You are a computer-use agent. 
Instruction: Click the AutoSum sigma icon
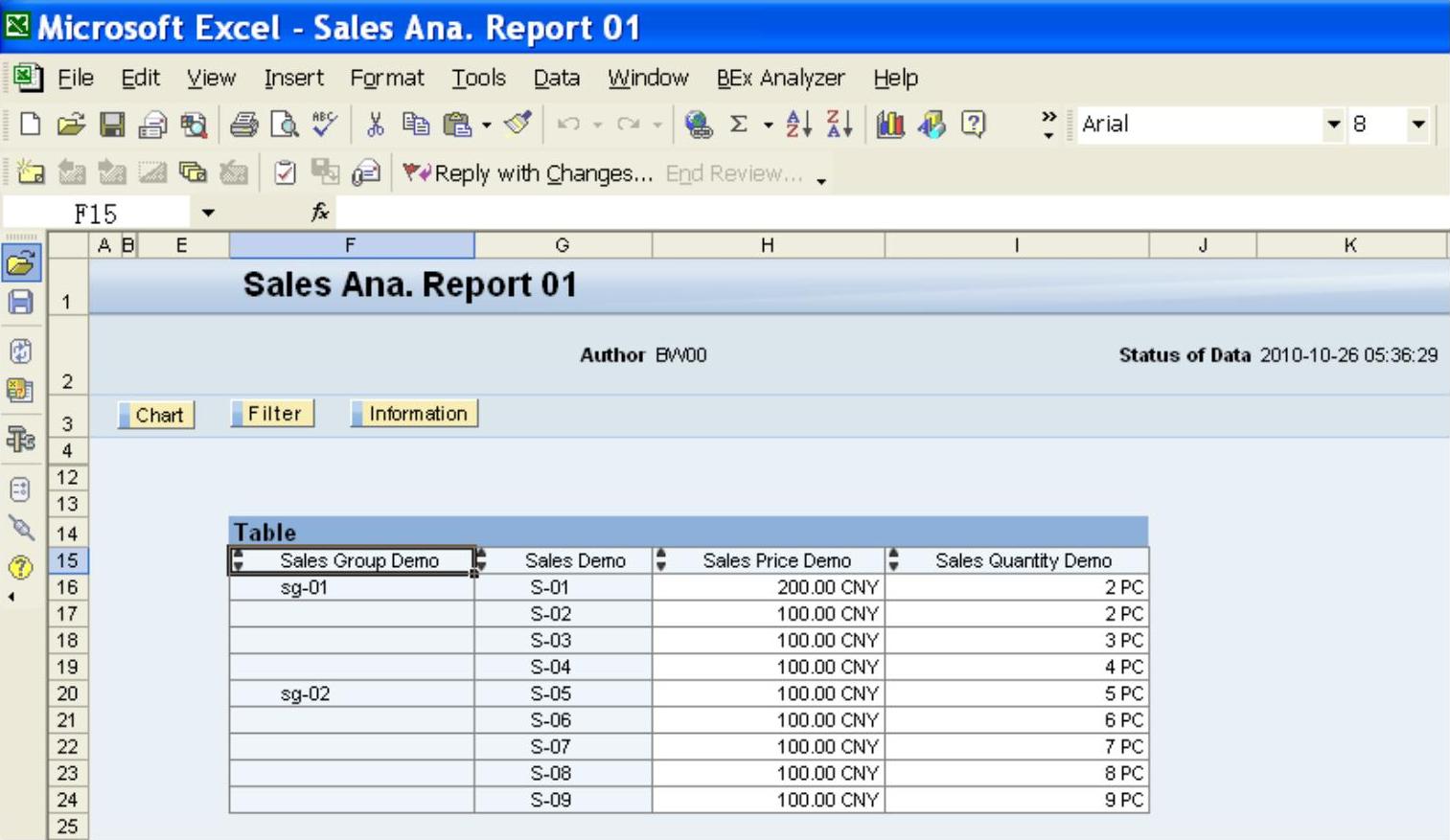739,124
